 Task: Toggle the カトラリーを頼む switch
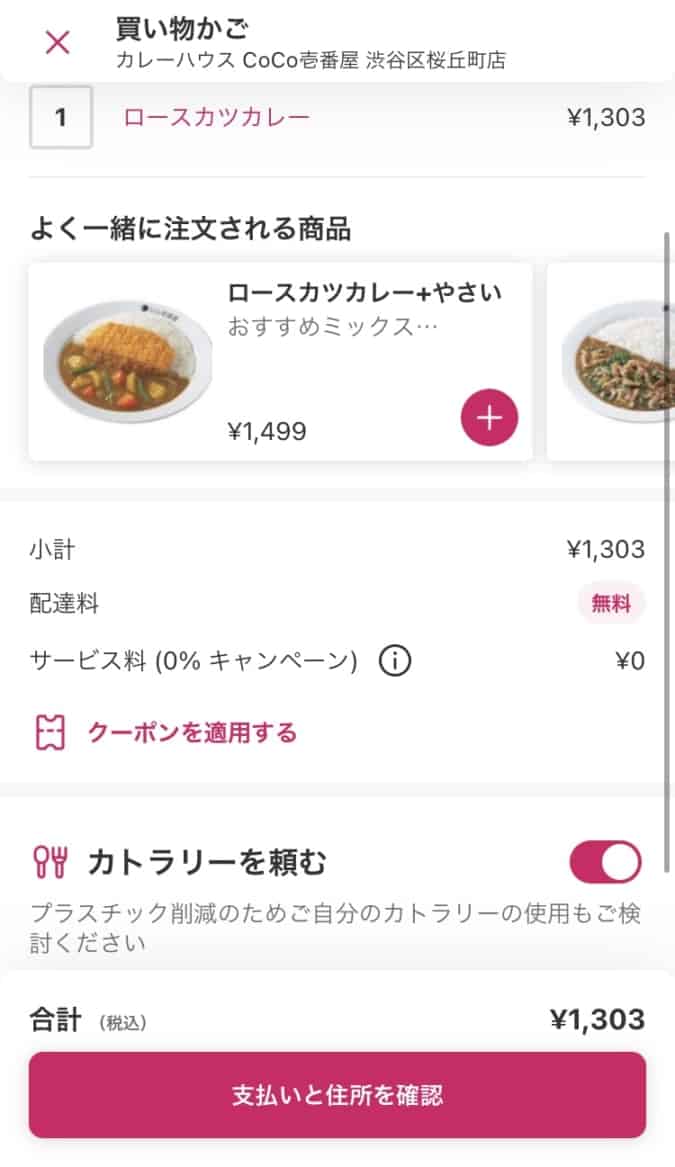[x=606, y=862]
